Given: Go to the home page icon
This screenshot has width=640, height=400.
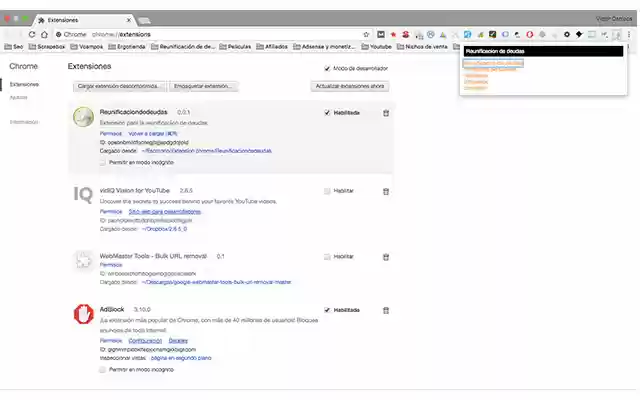Looking at the screenshot, I should [44, 35].
